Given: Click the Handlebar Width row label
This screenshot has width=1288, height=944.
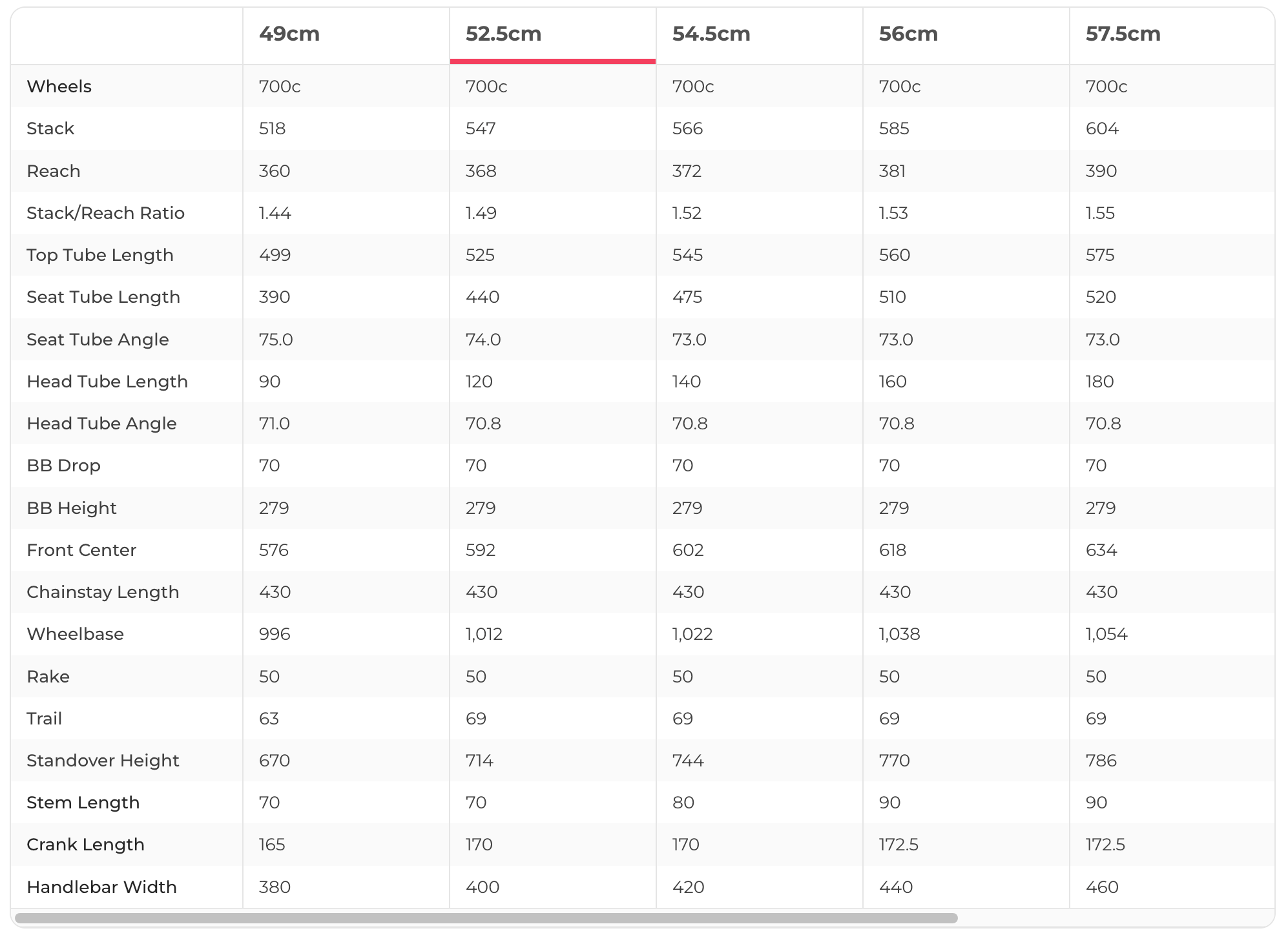Looking at the screenshot, I should [101, 887].
